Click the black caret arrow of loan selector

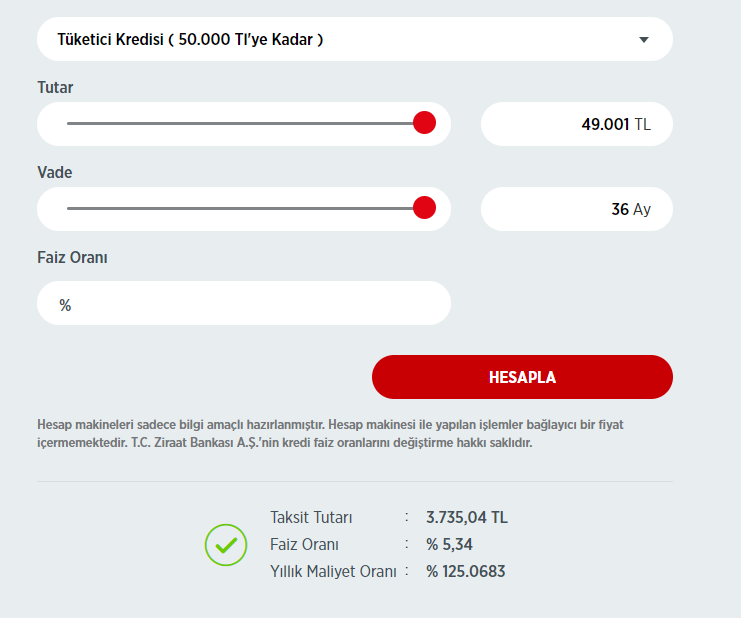pos(644,40)
